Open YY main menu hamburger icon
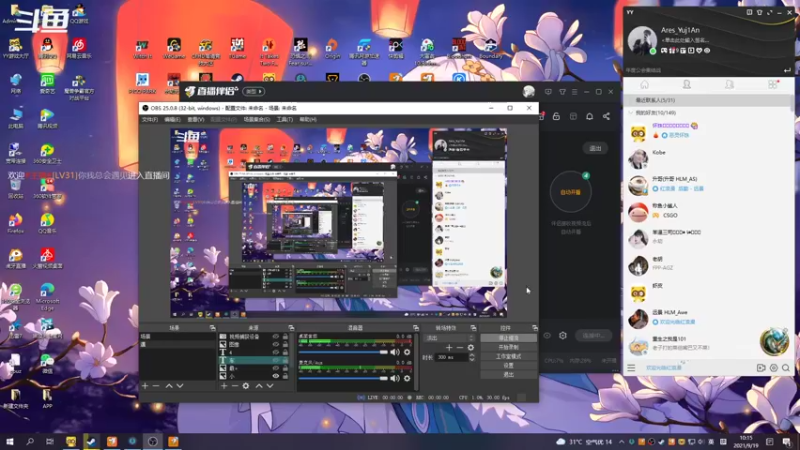Image resolution: width=800 pixels, height=450 pixels. click(x=631, y=368)
